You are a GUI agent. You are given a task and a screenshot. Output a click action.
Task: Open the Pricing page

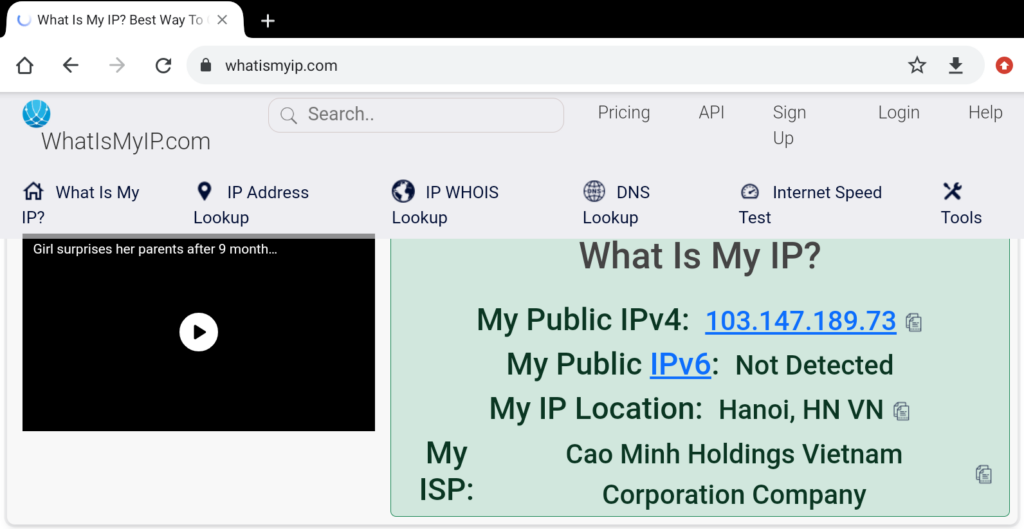coord(624,112)
